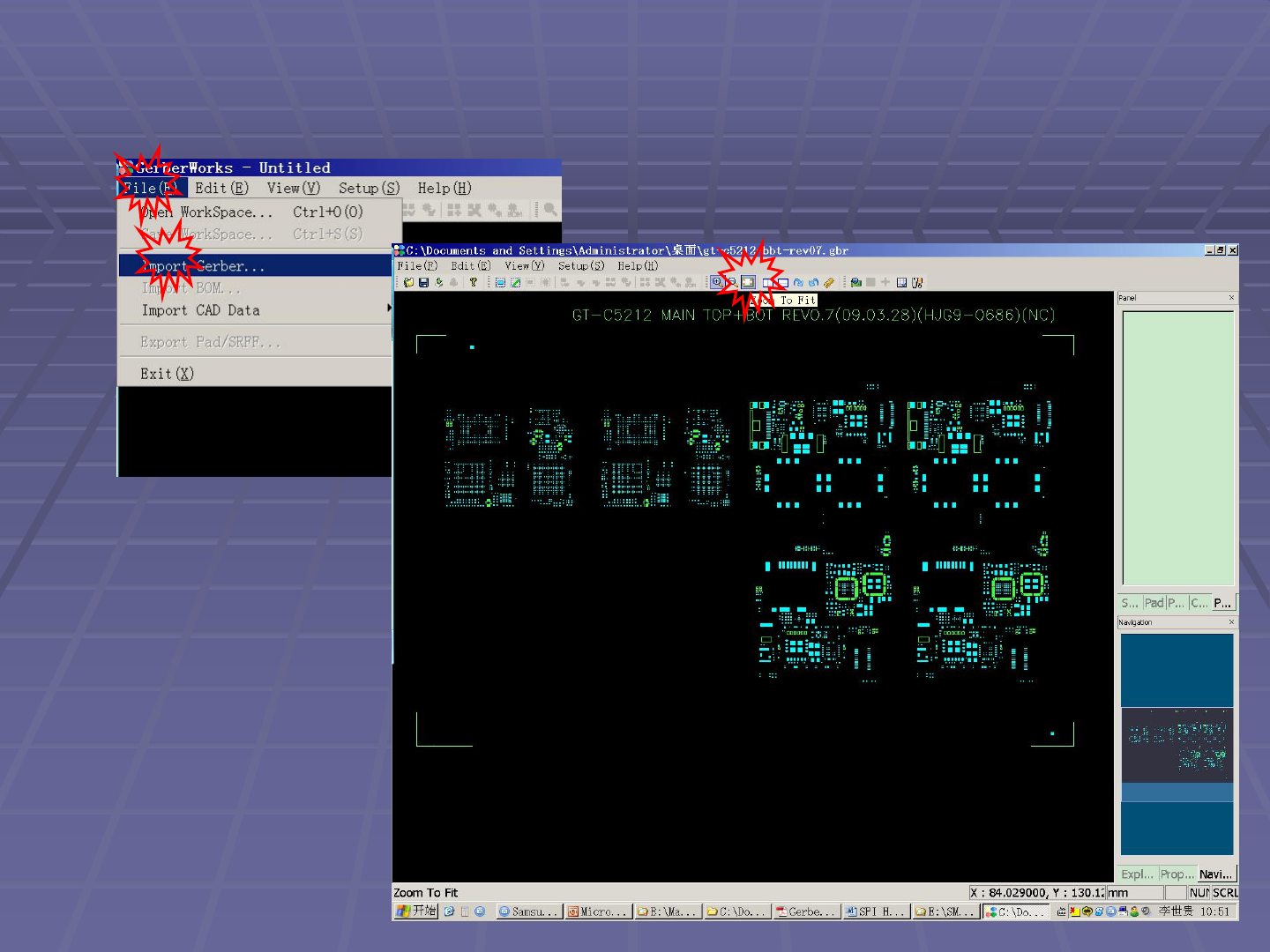
Task: Click the board thumbnail in the Navigation pane
Action: [x=1177, y=745]
